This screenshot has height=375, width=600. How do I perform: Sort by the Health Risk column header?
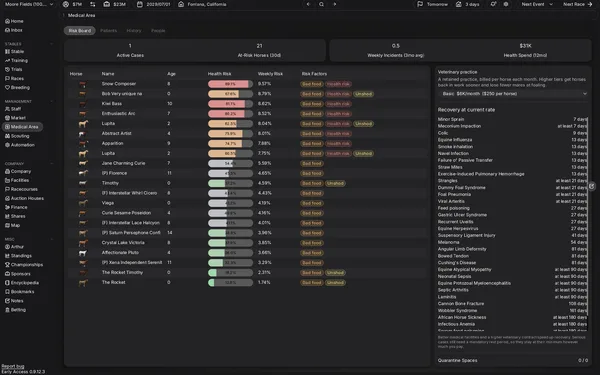[219, 74]
